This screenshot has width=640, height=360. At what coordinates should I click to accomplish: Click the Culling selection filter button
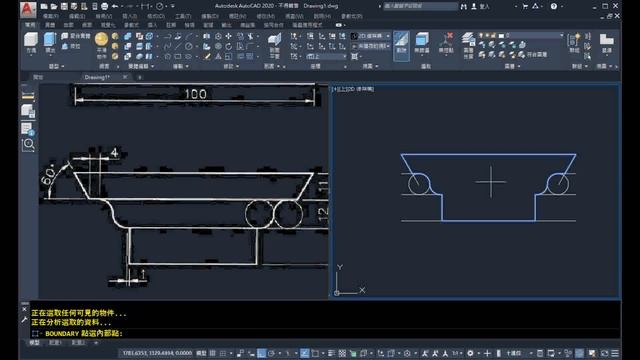pyautogui.click(x=401, y=46)
